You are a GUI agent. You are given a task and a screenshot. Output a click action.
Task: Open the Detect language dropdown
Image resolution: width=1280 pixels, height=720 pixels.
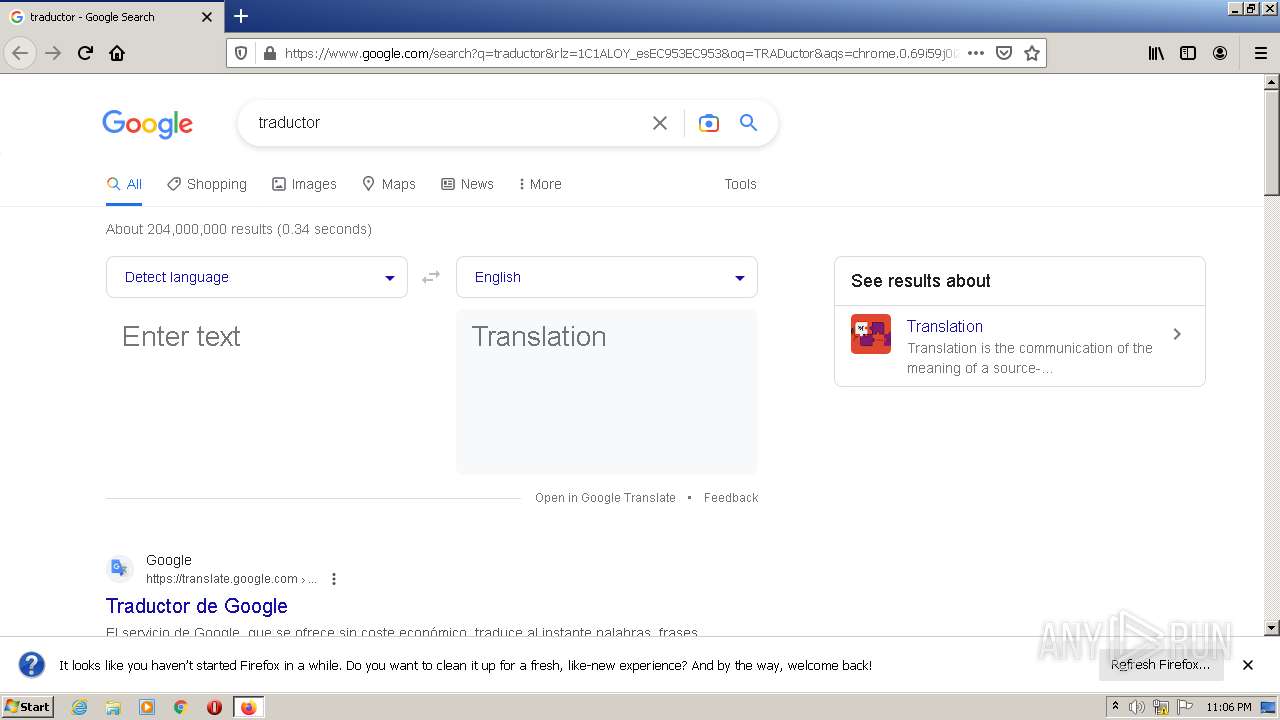point(257,277)
